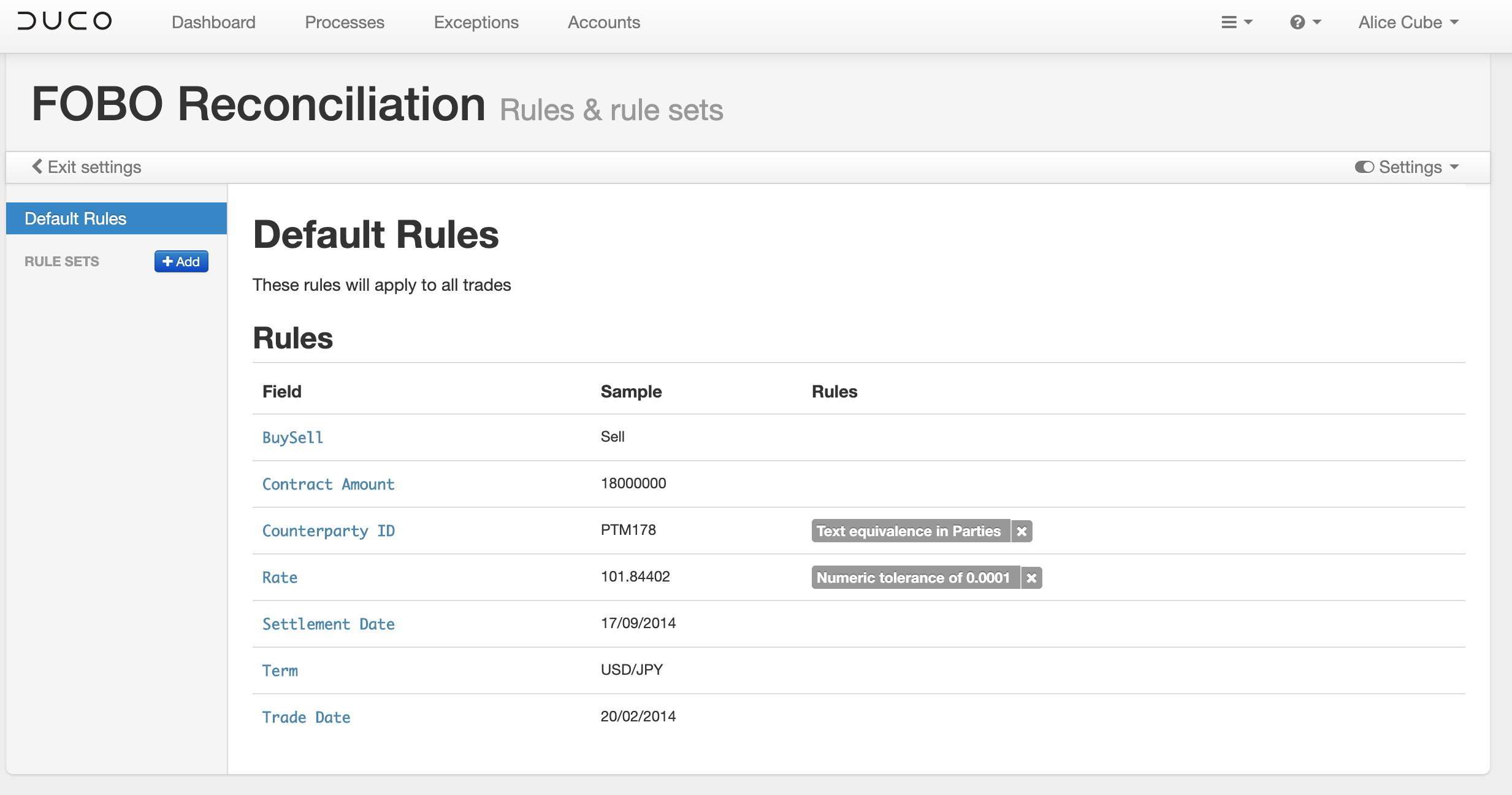Go to the Dashboard page
The width and height of the screenshot is (1512, 795).
(213, 23)
